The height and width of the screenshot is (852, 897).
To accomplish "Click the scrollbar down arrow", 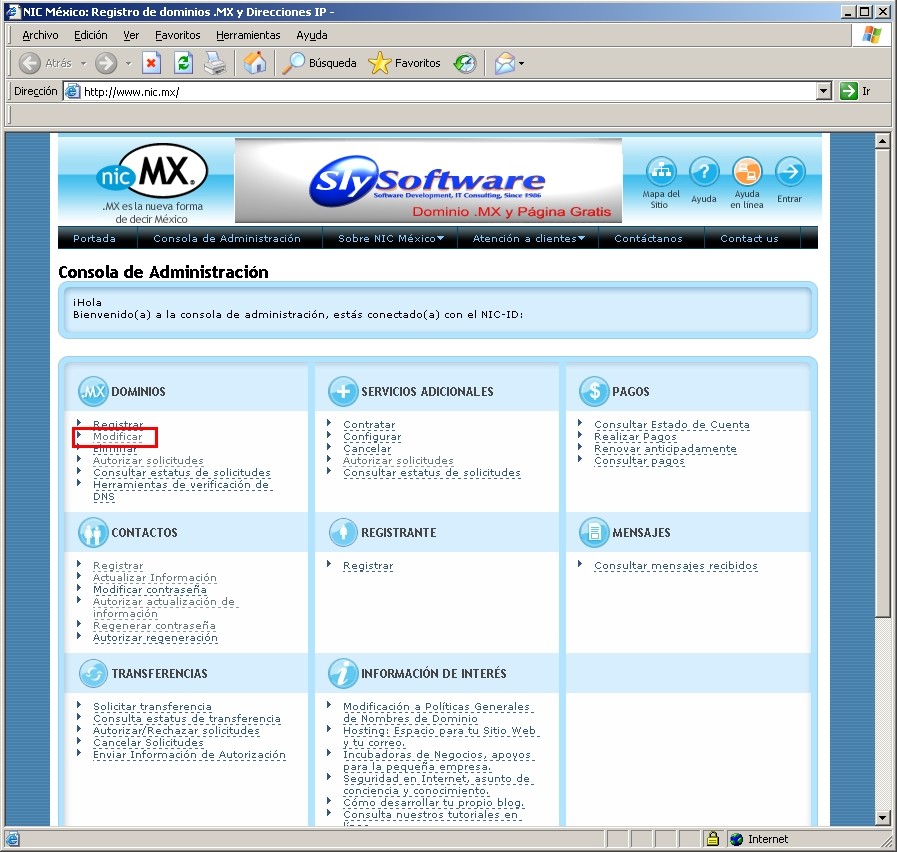I will coord(882,818).
